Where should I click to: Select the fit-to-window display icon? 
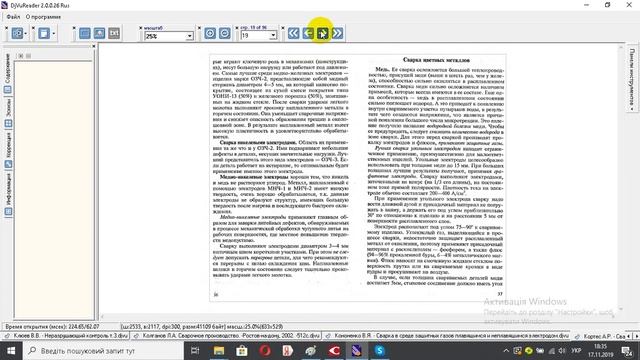[84, 33]
